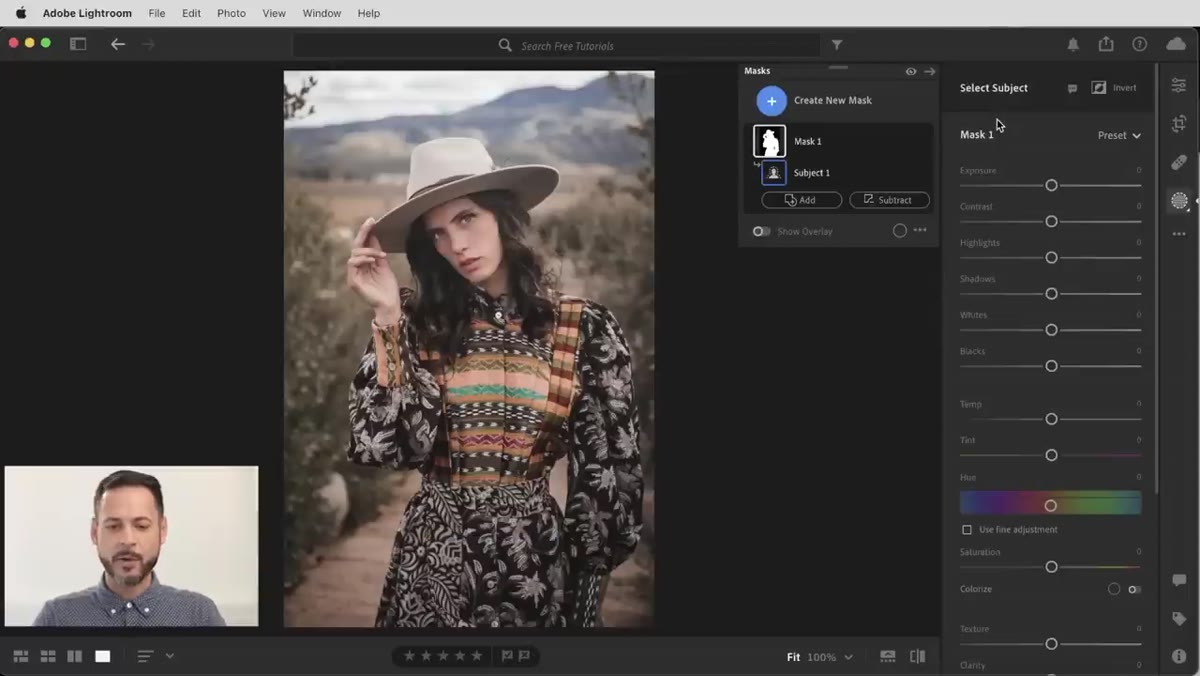Click the Texture slider handle
The width and height of the screenshot is (1200, 676).
(1051, 644)
